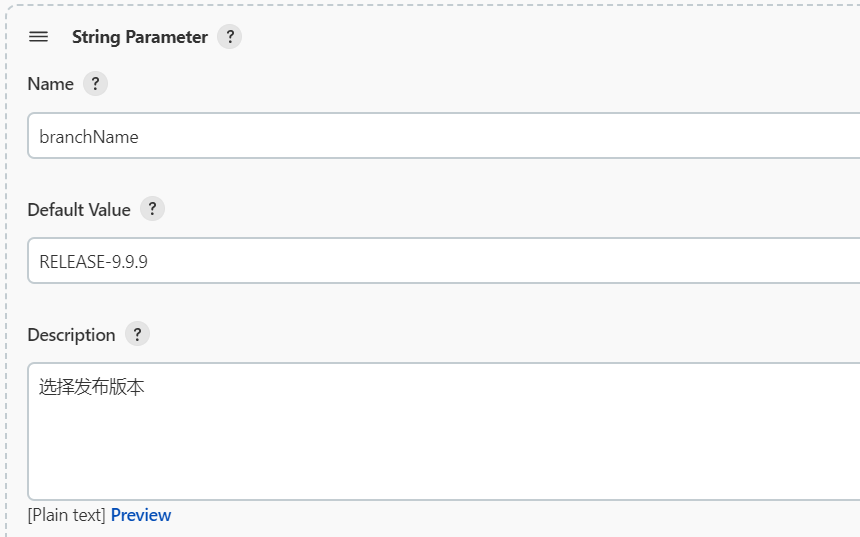860x537 pixels.
Task: Open help for String Parameter heading
Action: pyautogui.click(x=230, y=37)
